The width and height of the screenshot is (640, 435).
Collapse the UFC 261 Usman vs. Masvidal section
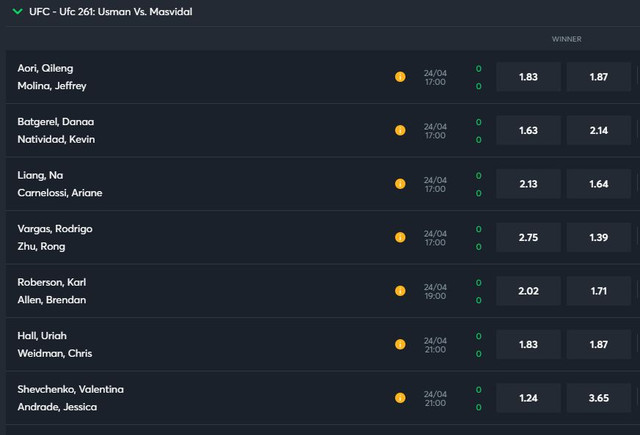18,11
